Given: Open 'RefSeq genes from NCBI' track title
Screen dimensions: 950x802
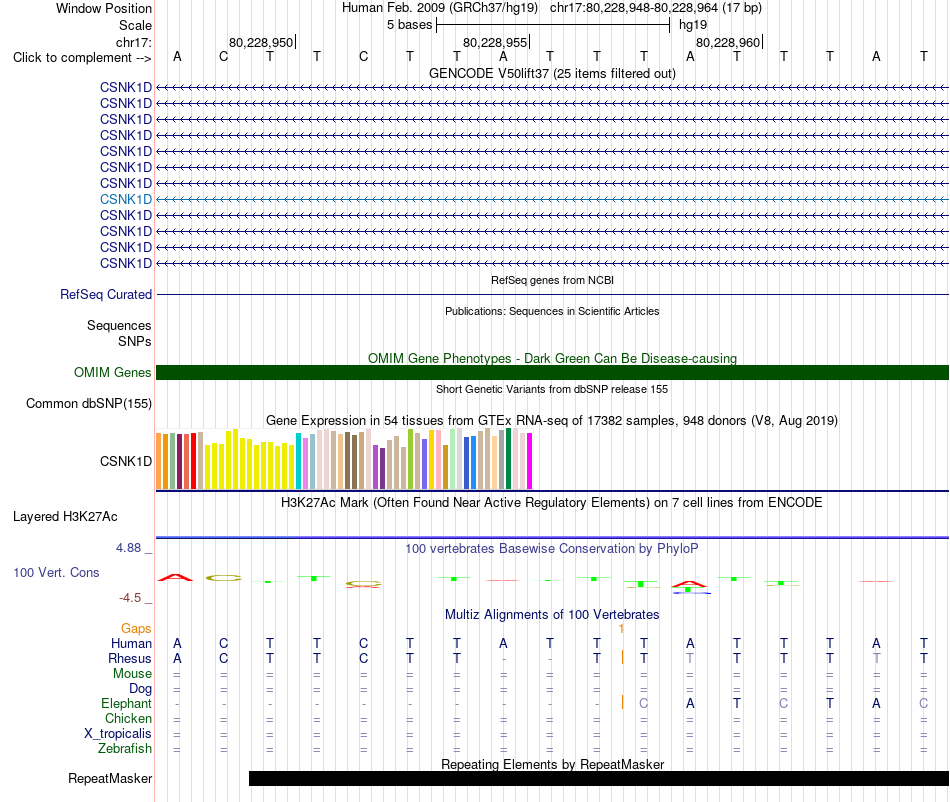Looking at the screenshot, I should tap(552, 280).
